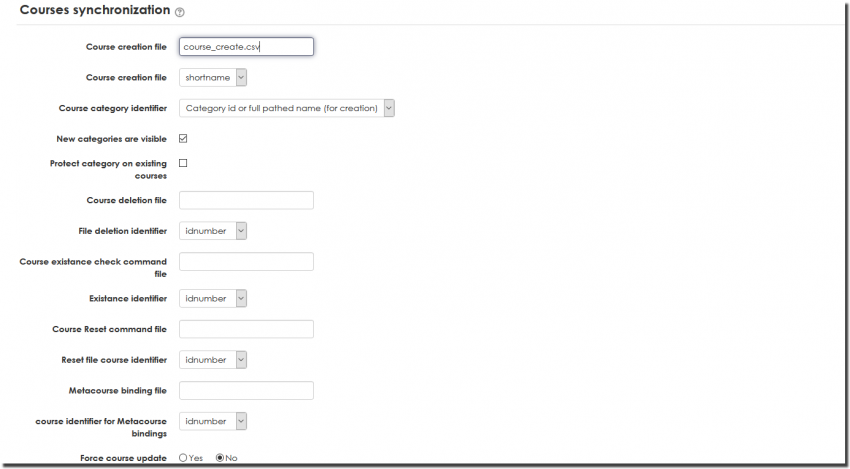Open the File deletion identifier dropdown
This screenshot has width=850, height=469.
(x=213, y=231)
